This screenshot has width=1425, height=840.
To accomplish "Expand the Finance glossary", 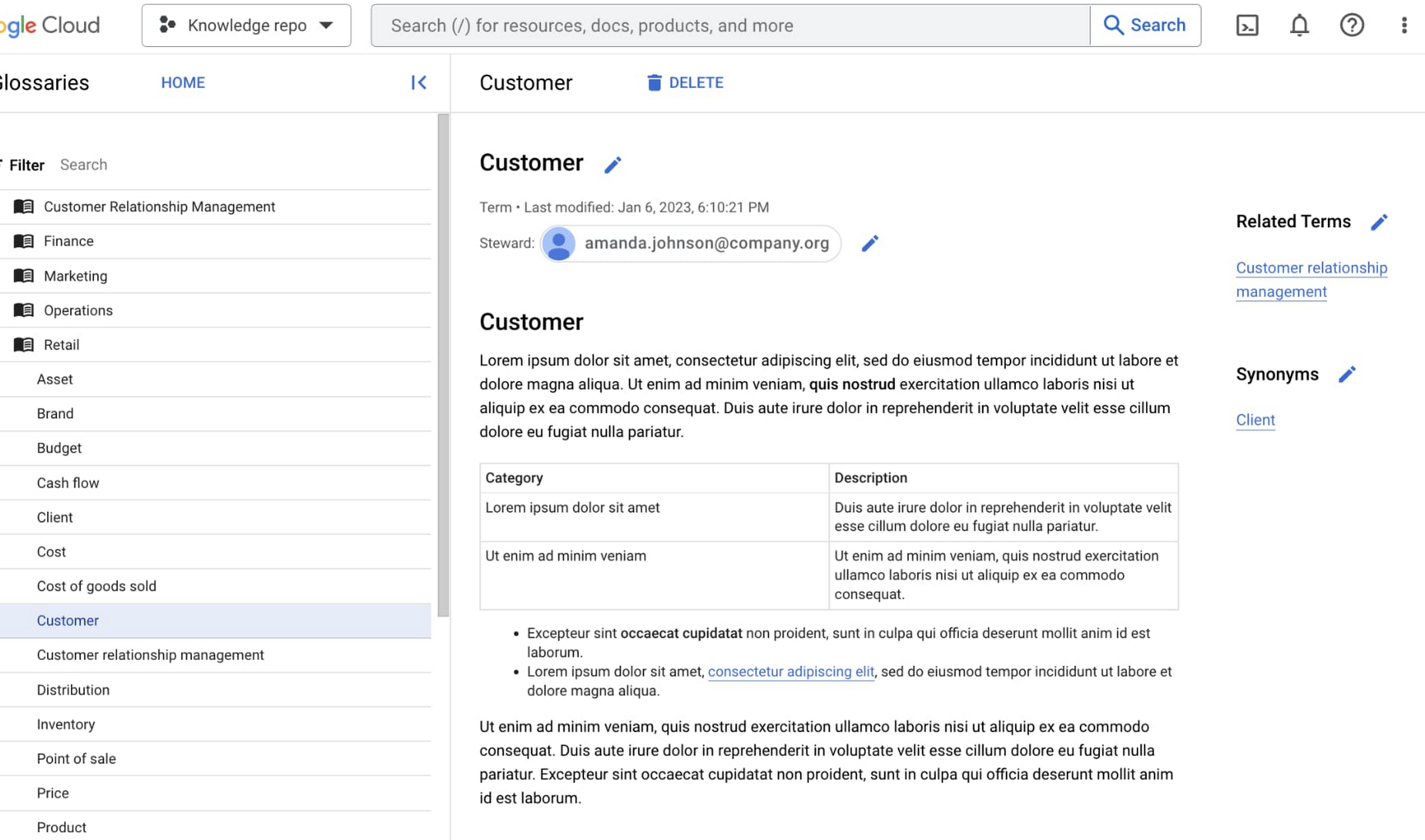I will [69, 241].
